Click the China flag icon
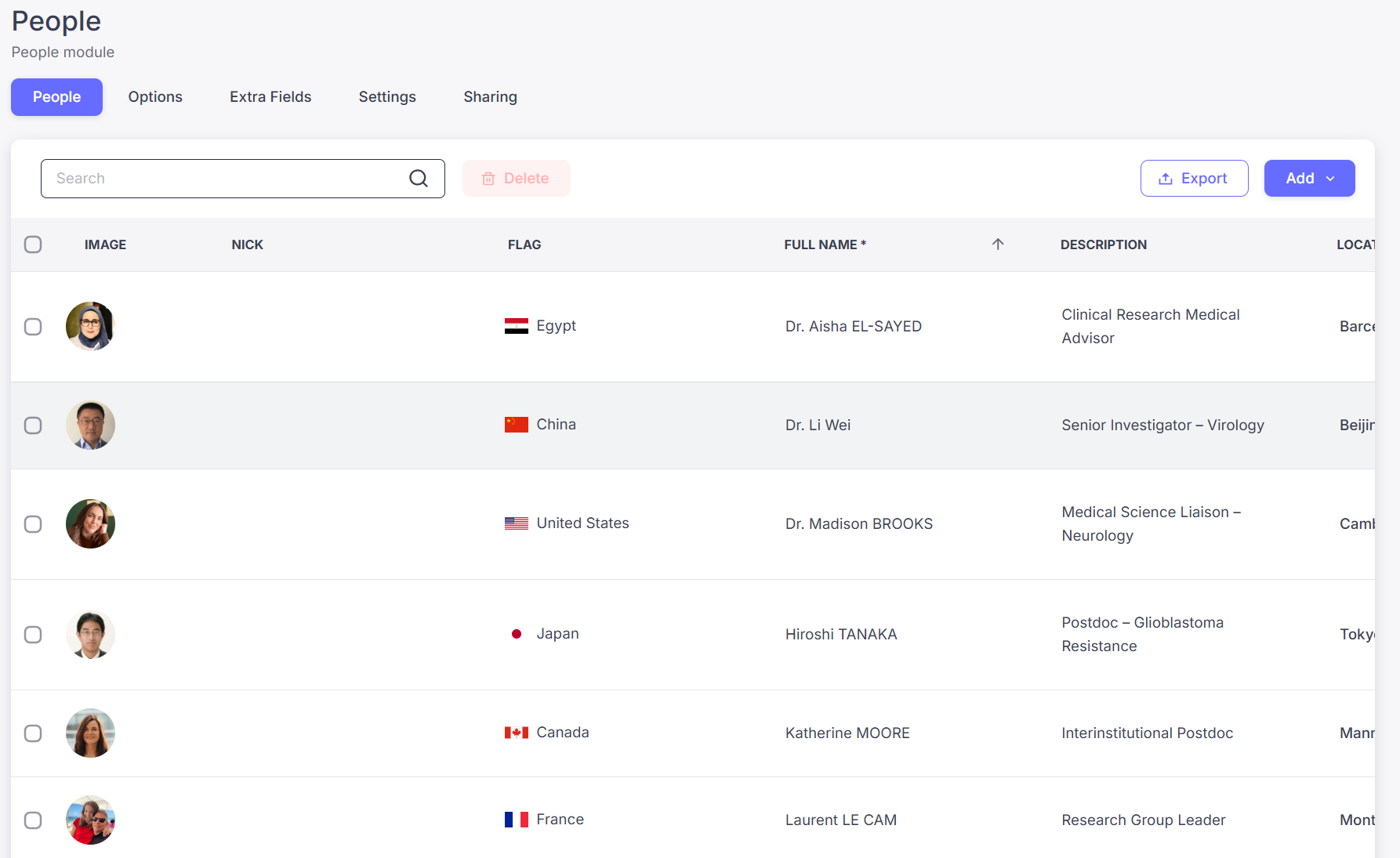 click(x=517, y=425)
